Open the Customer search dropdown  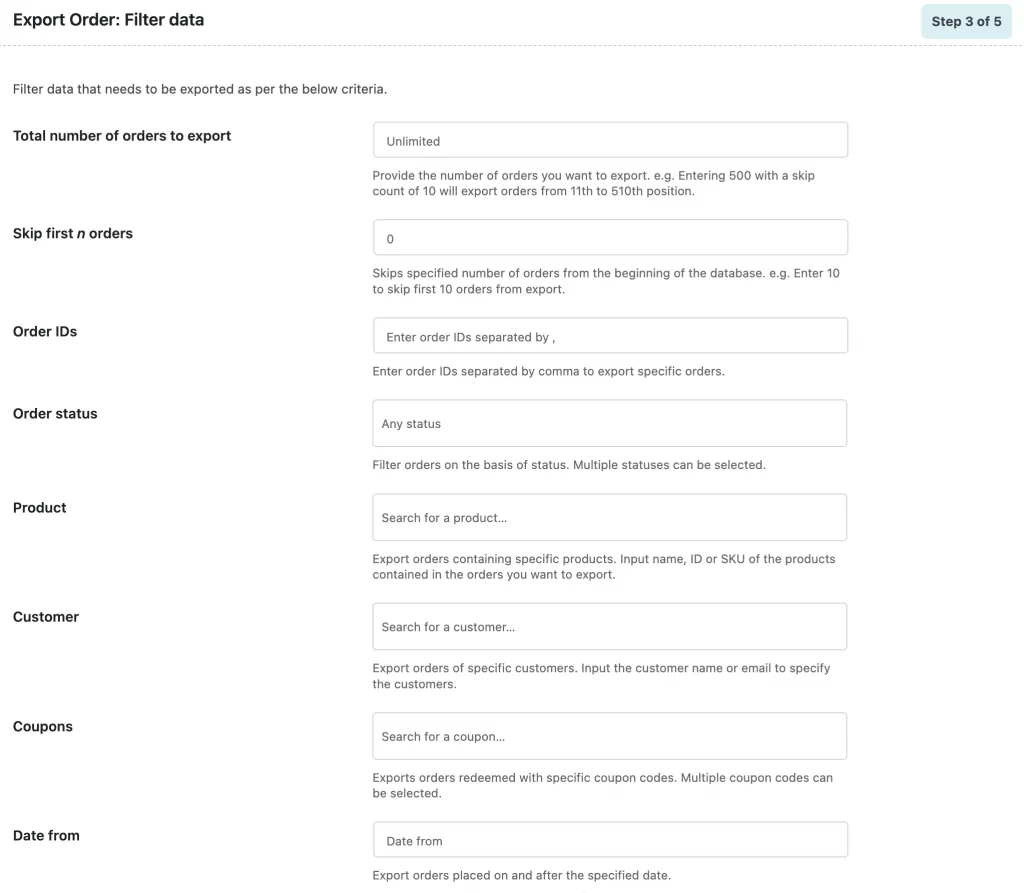[610, 626]
